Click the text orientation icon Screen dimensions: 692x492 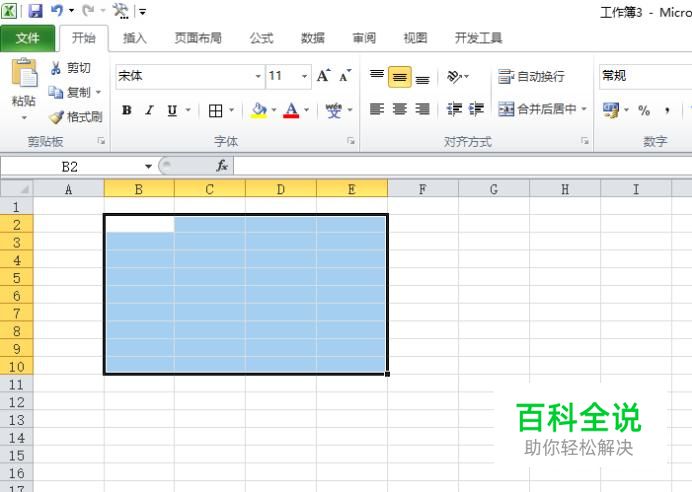[455, 76]
